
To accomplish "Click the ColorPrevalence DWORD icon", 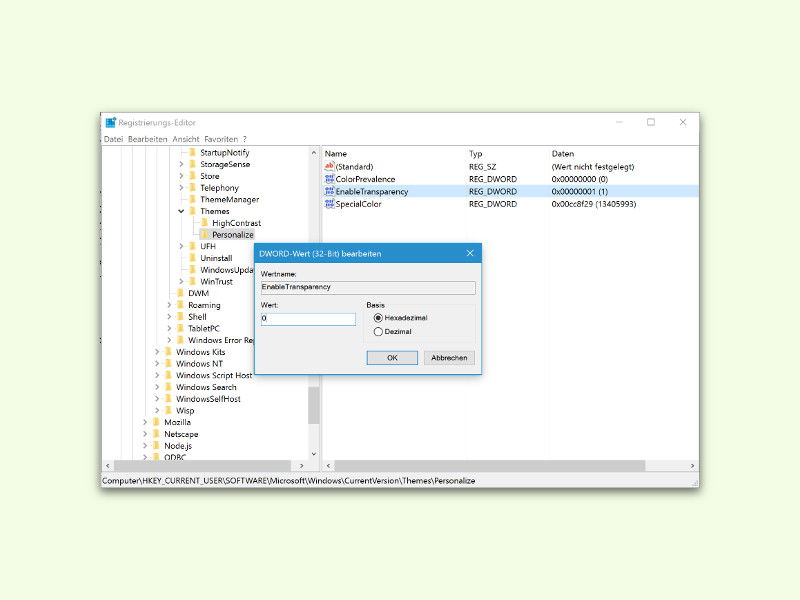I will (329, 179).
